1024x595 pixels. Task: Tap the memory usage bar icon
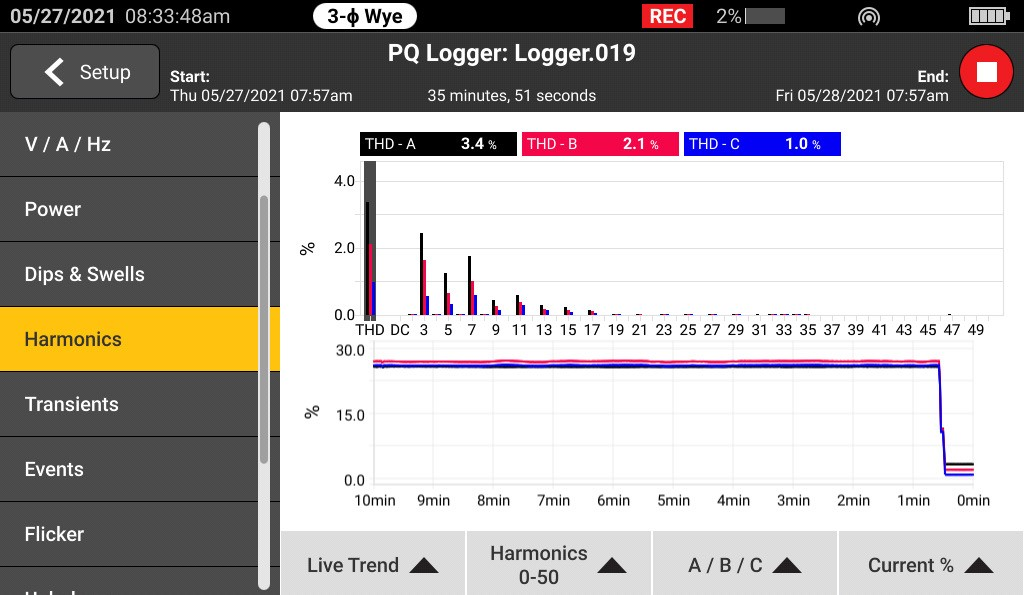click(766, 17)
